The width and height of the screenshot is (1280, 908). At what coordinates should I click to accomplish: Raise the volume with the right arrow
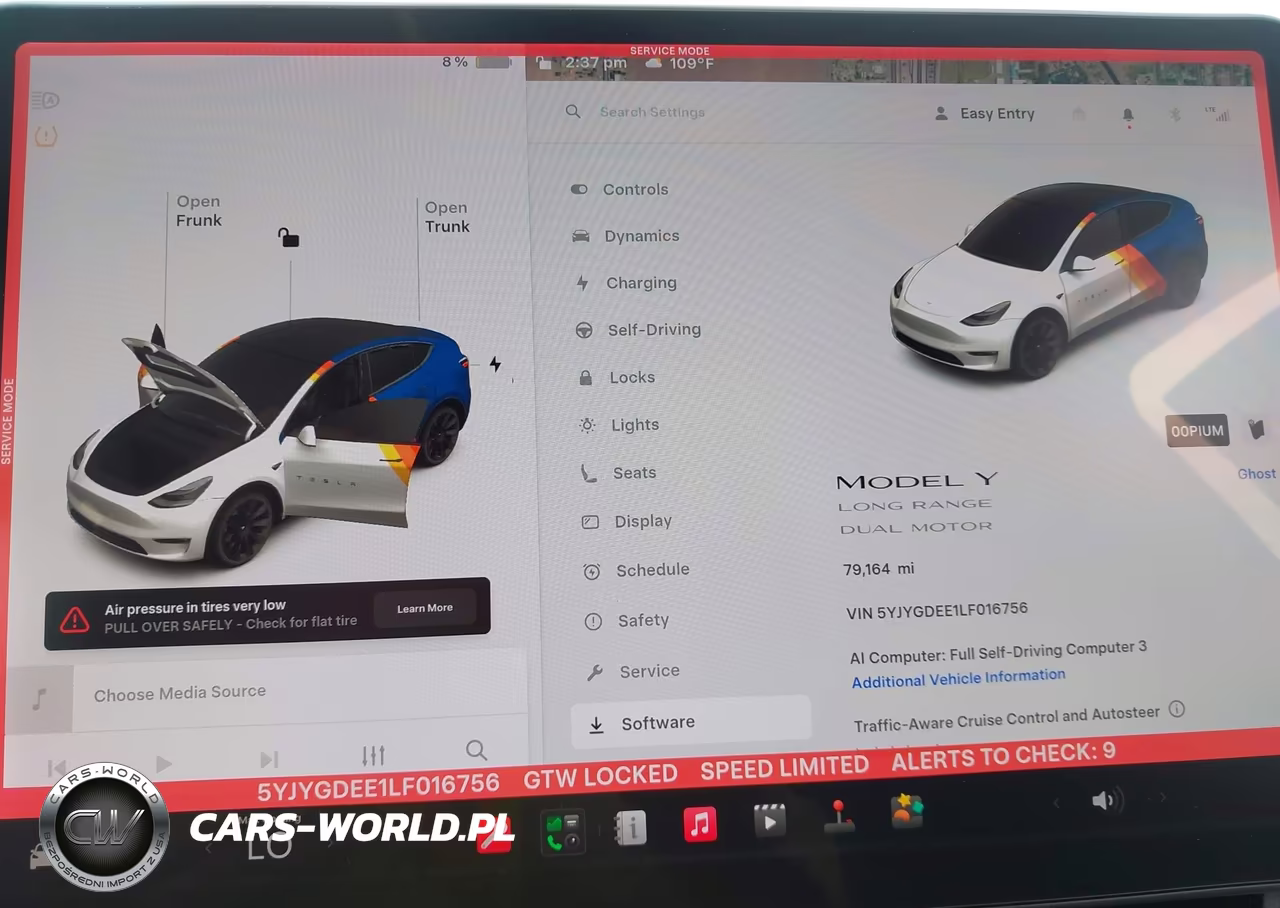[x=1162, y=798]
